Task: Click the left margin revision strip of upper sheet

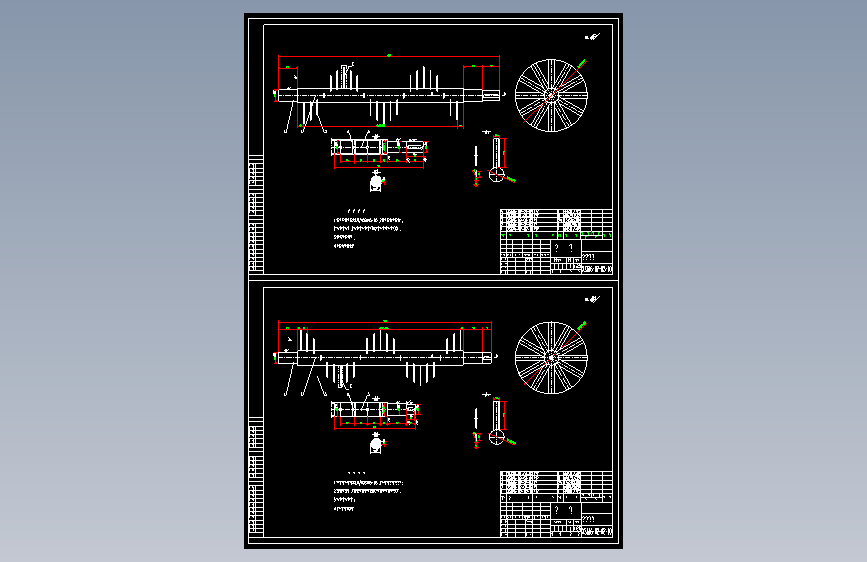Action: (x=256, y=215)
